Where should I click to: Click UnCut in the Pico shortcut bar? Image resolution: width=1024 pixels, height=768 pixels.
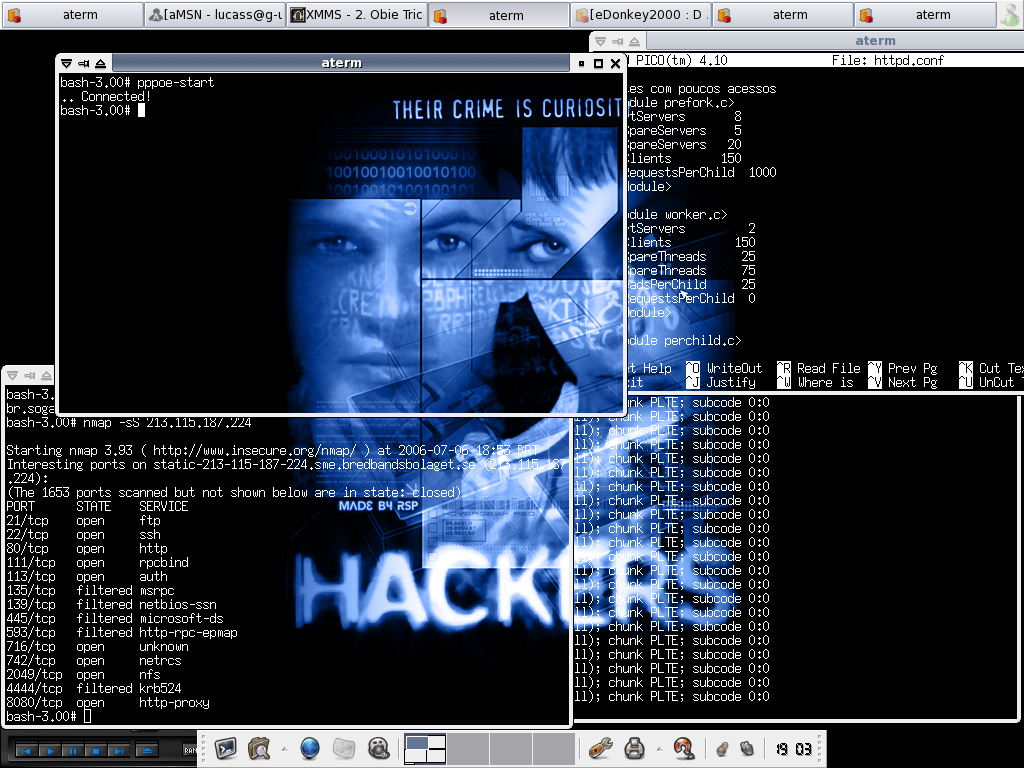click(x=987, y=383)
